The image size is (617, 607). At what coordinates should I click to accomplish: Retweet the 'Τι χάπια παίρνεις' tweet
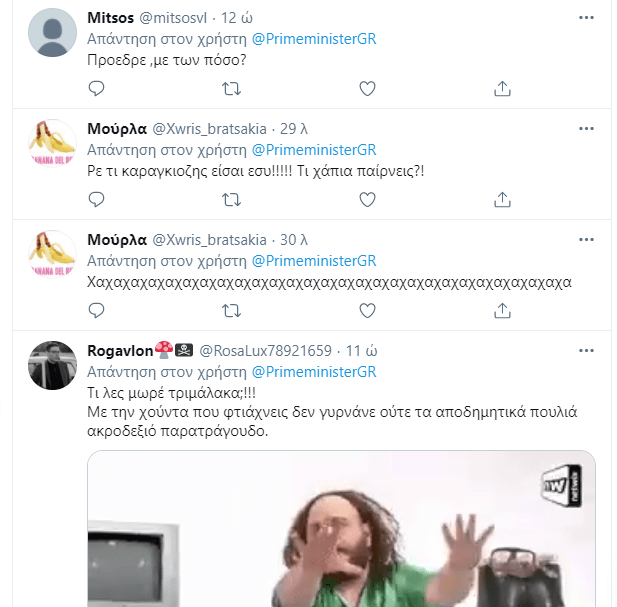tap(231, 199)
